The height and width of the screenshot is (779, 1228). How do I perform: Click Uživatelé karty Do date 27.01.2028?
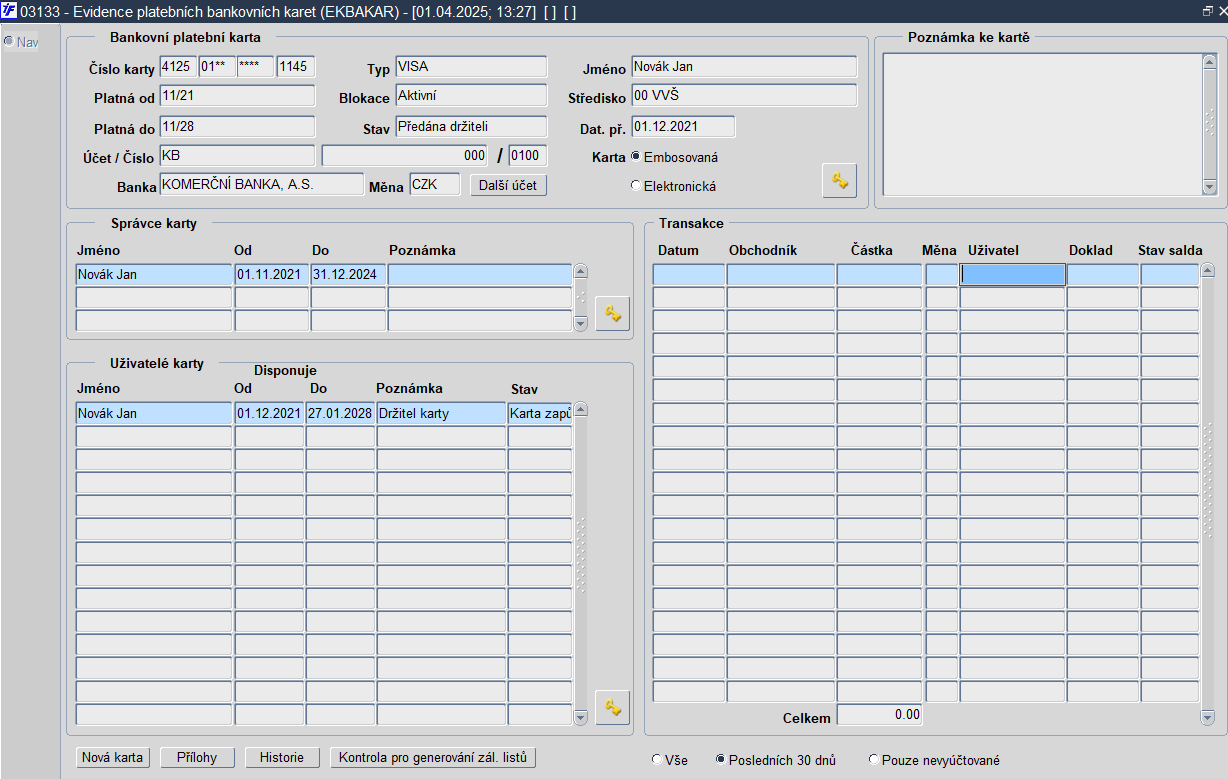click(x=340, y=413)
